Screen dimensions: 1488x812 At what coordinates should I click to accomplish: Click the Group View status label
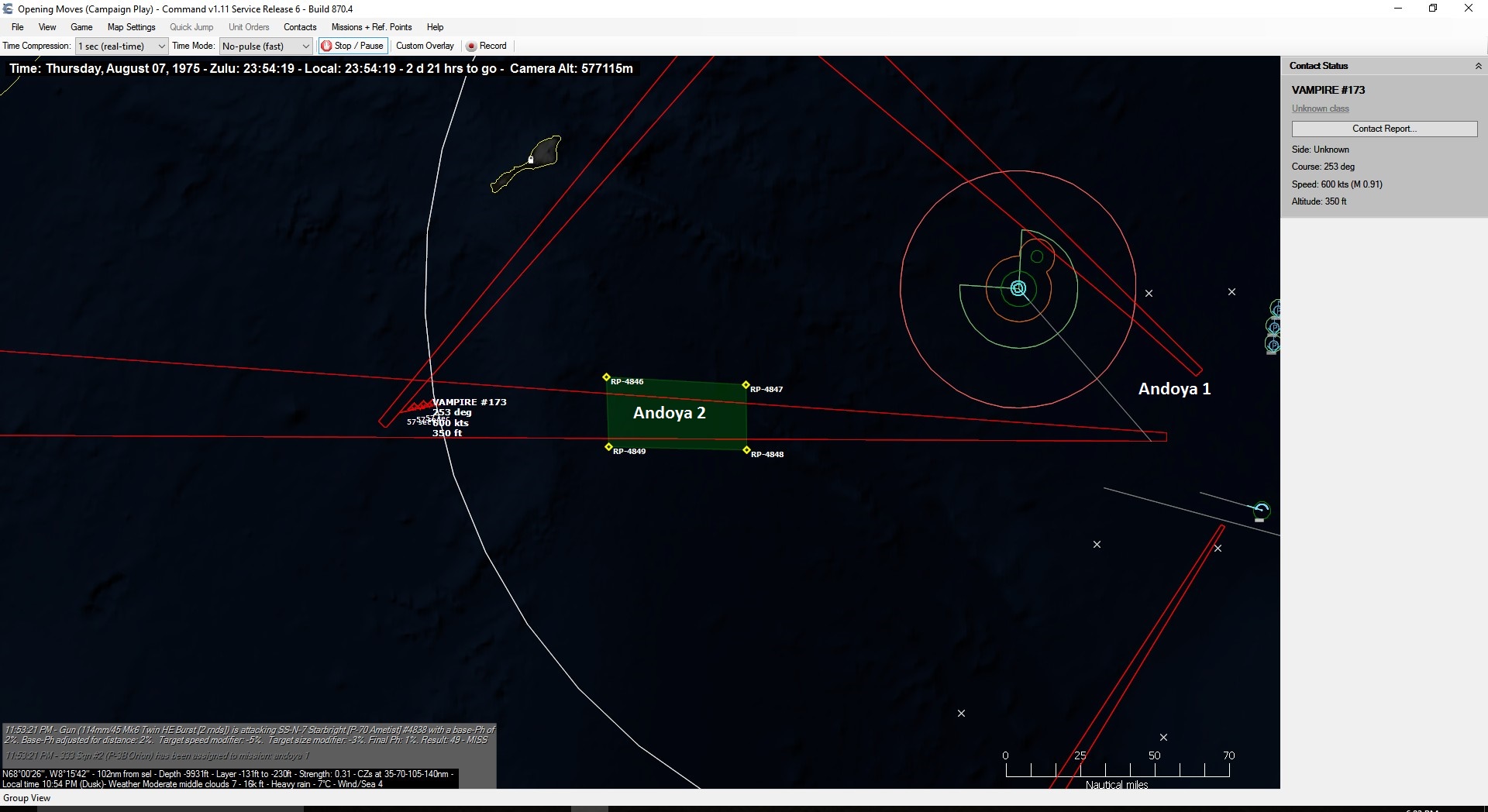[x=26, y=798]
